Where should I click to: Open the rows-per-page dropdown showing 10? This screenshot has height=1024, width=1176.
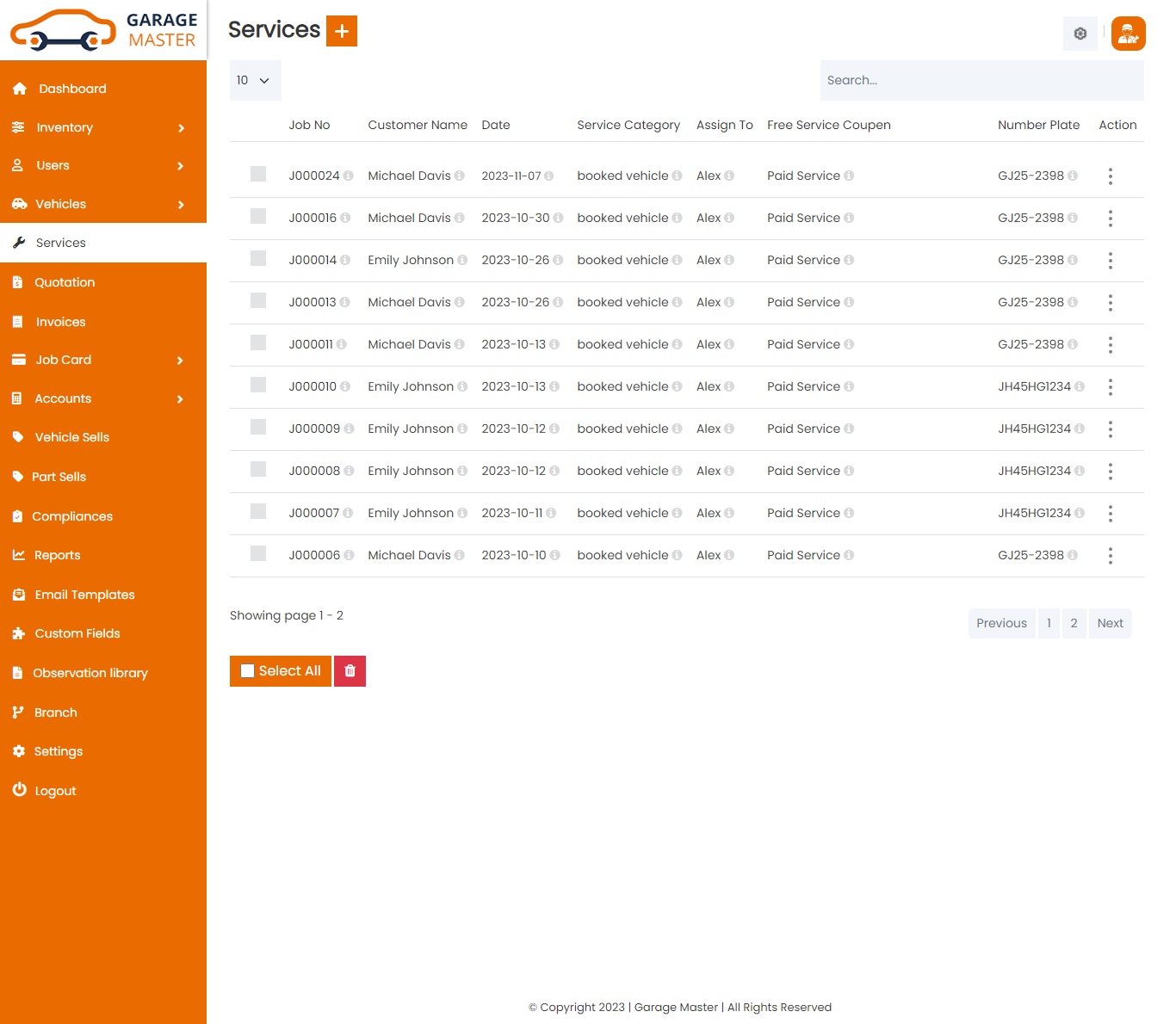[256, 80]
